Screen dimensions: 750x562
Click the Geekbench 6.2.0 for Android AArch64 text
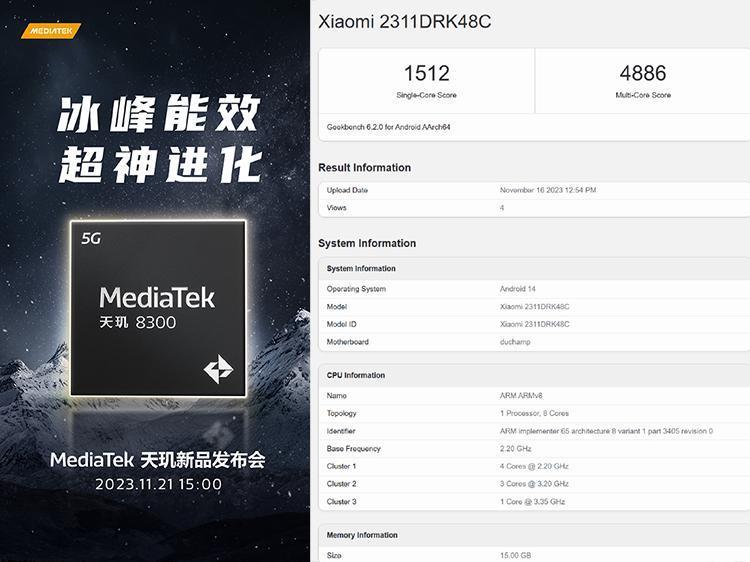click(388, 127)
